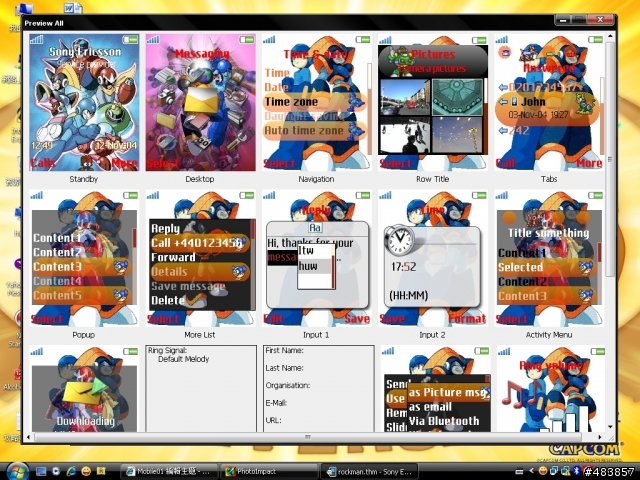Viewport: 640px width, 480px height.
Task: Click 'Content3' in Popup preview
Action: point(82,267)
